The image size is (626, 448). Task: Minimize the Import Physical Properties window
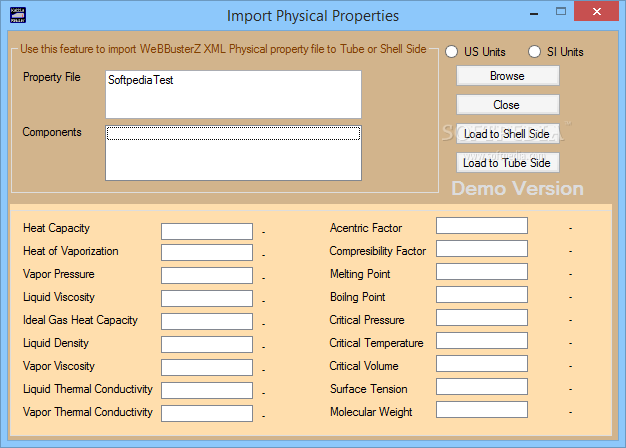tap(534, 13)
